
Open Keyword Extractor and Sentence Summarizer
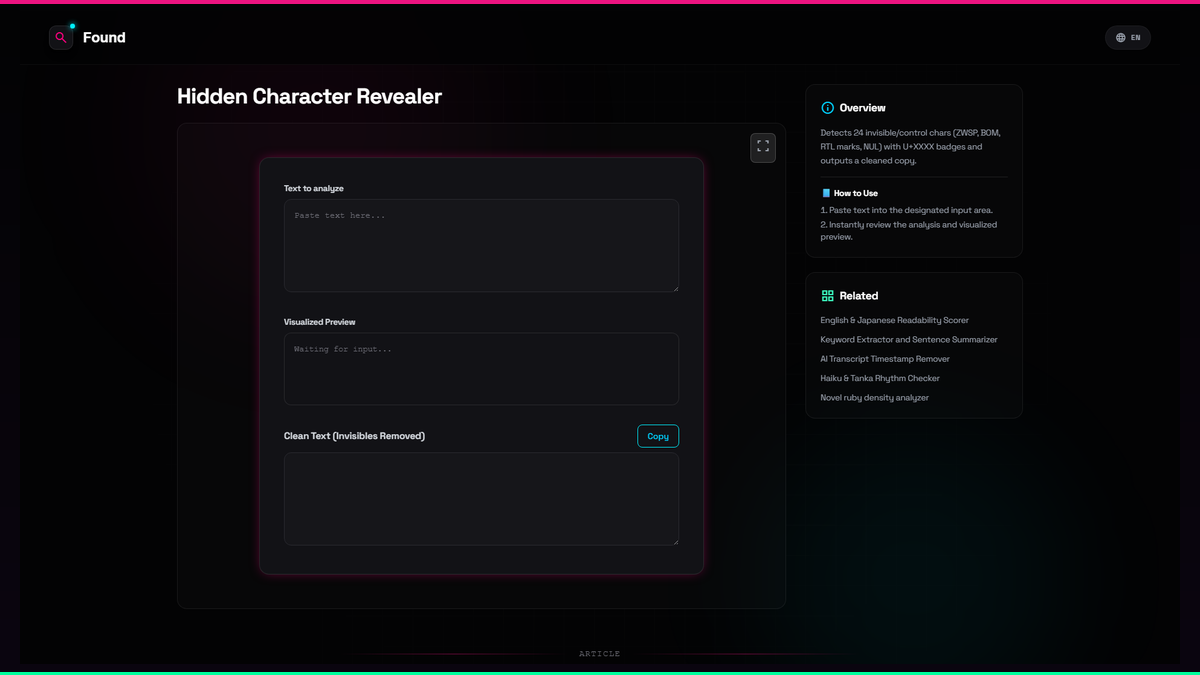pos(909,340)
